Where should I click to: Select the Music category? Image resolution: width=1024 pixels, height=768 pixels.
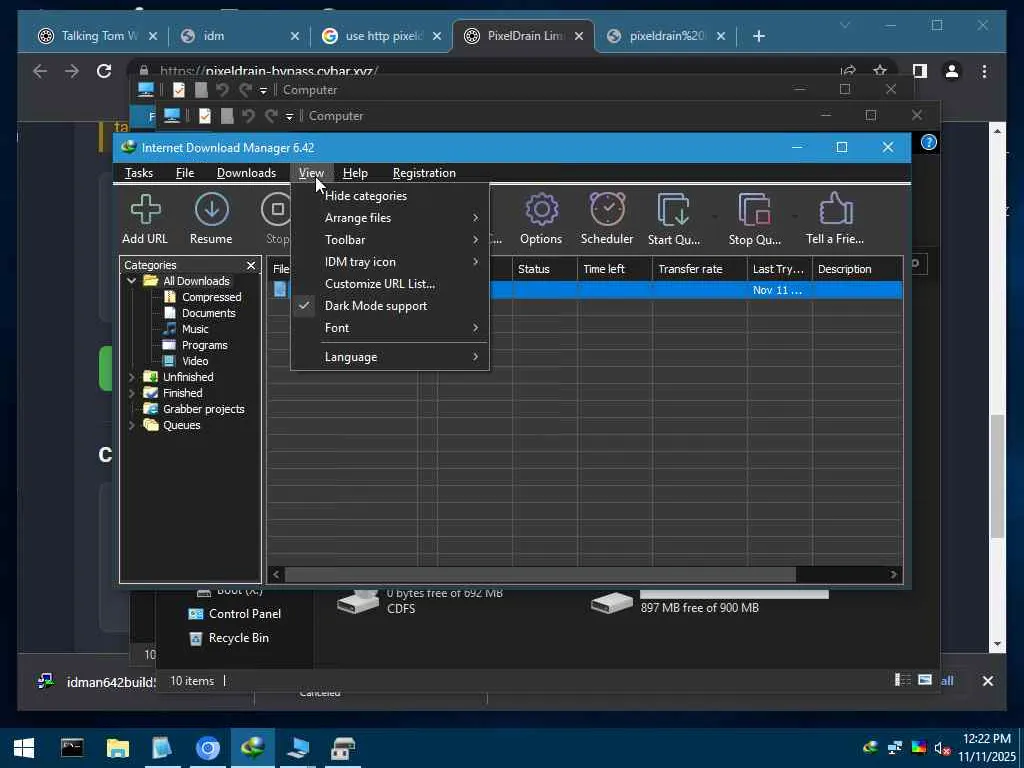click(x=186, y=329)
